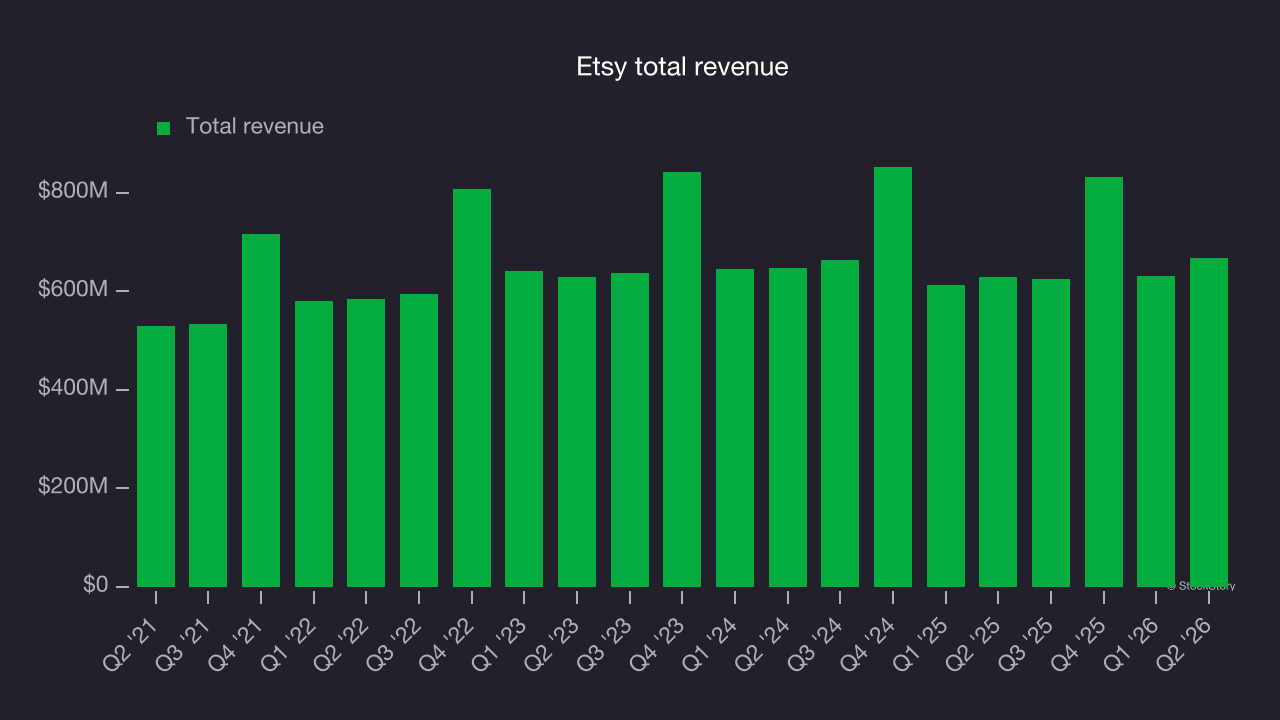Select the Q4 '25 revenue bar

(x=1104, y=382)
